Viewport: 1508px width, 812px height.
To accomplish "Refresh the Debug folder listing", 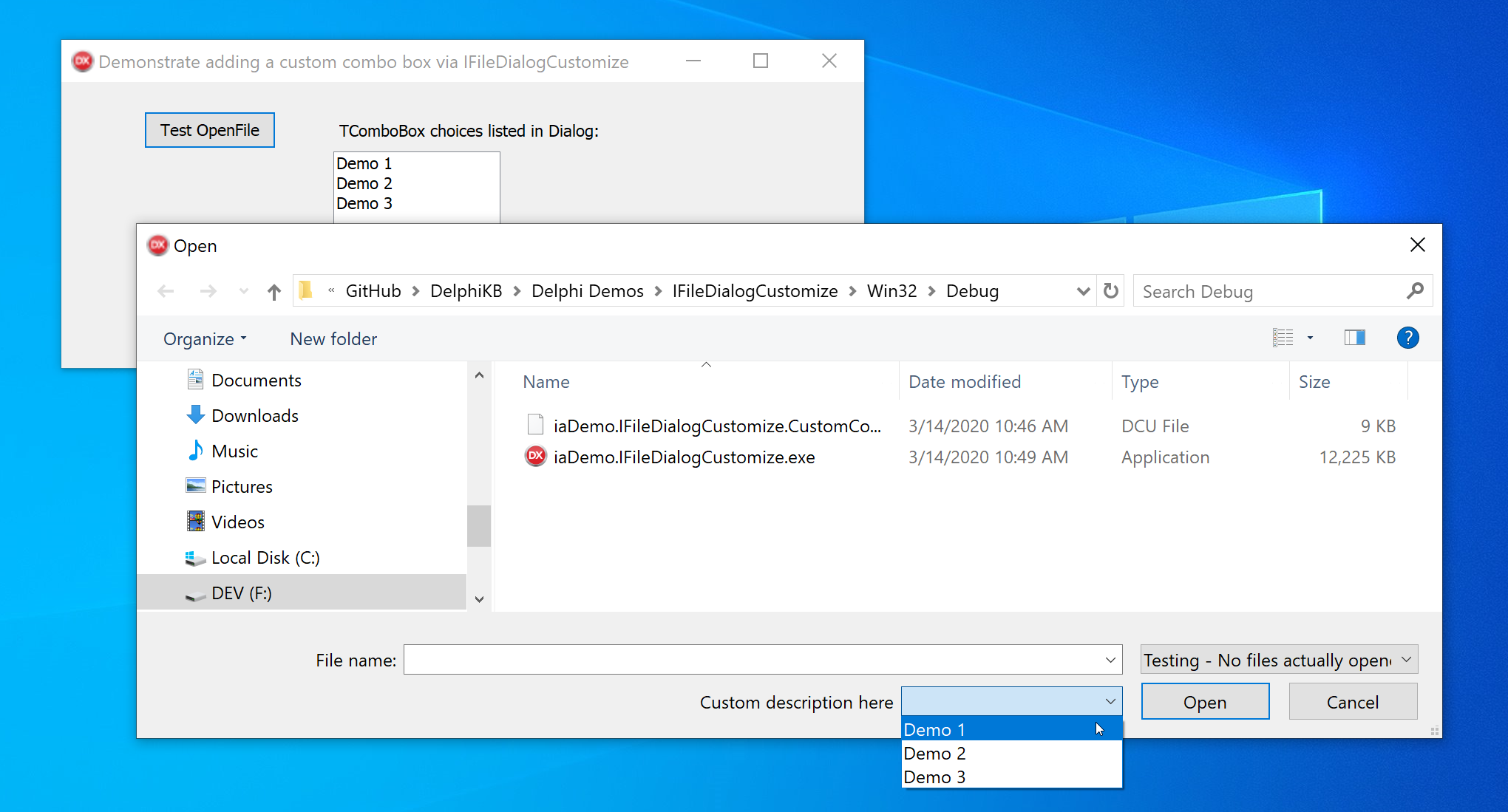I will pyautogui.click(x=1110, y=291).
